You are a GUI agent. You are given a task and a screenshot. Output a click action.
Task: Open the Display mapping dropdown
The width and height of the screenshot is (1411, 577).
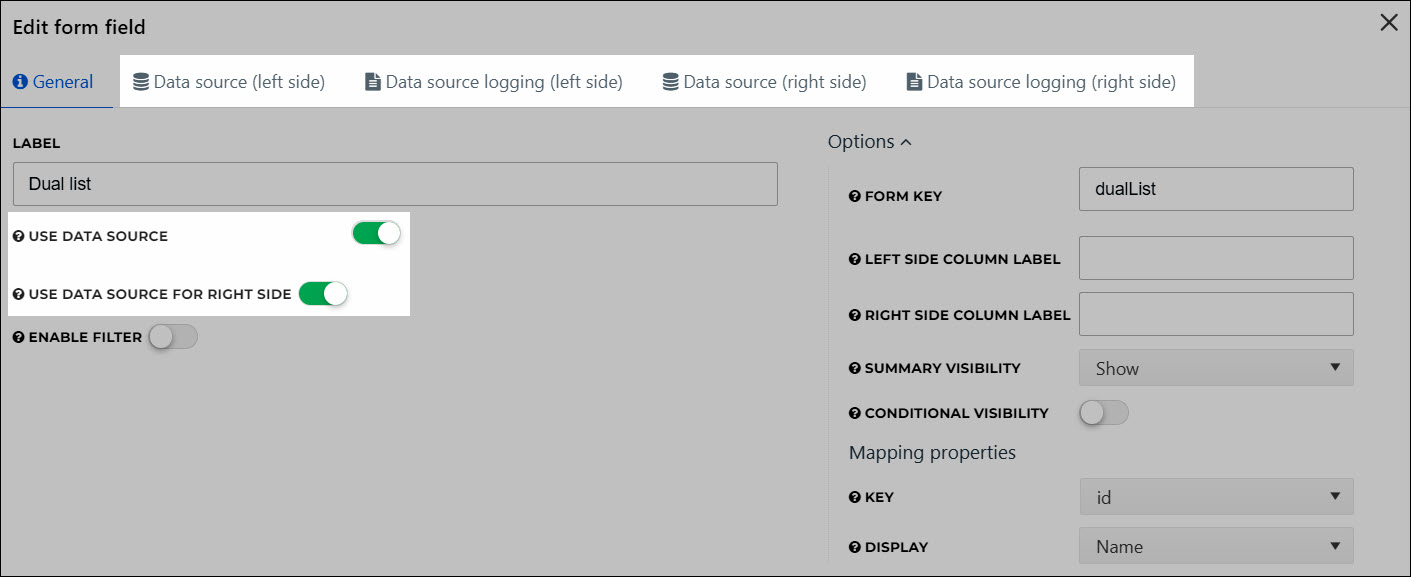(x=1215, y=547)
